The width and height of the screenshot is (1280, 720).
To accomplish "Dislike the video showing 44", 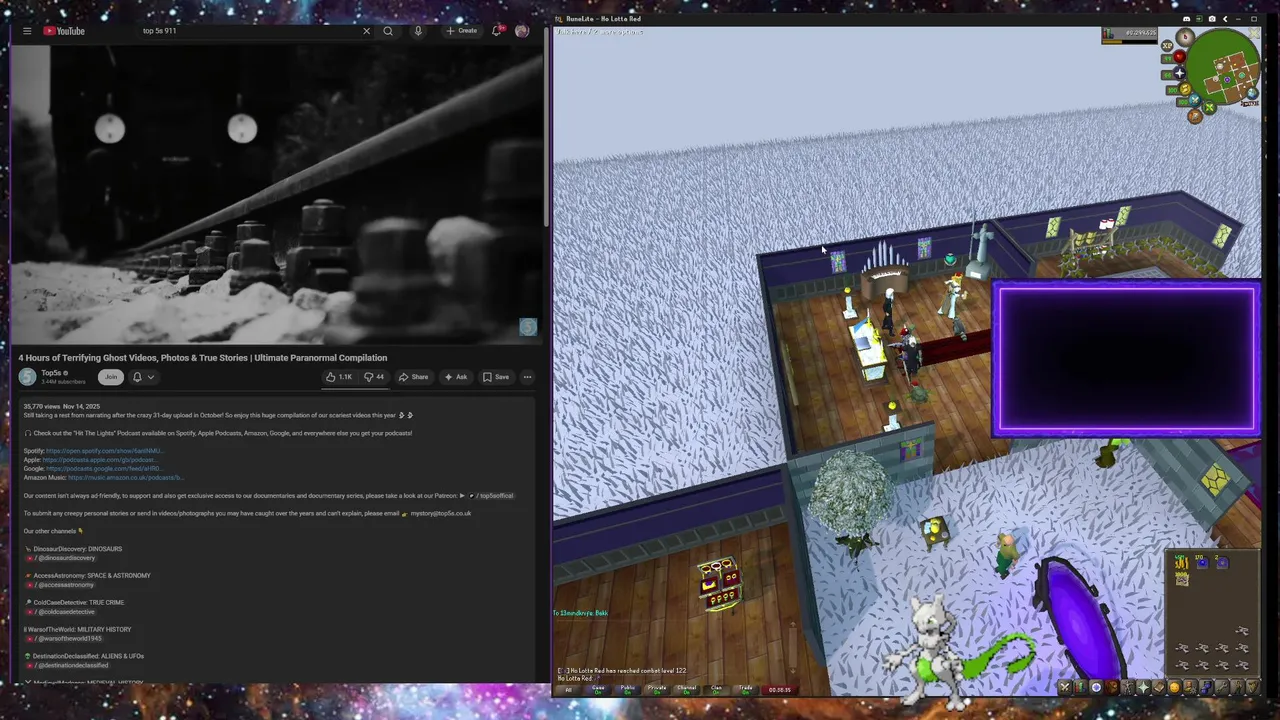I will 374,377.
